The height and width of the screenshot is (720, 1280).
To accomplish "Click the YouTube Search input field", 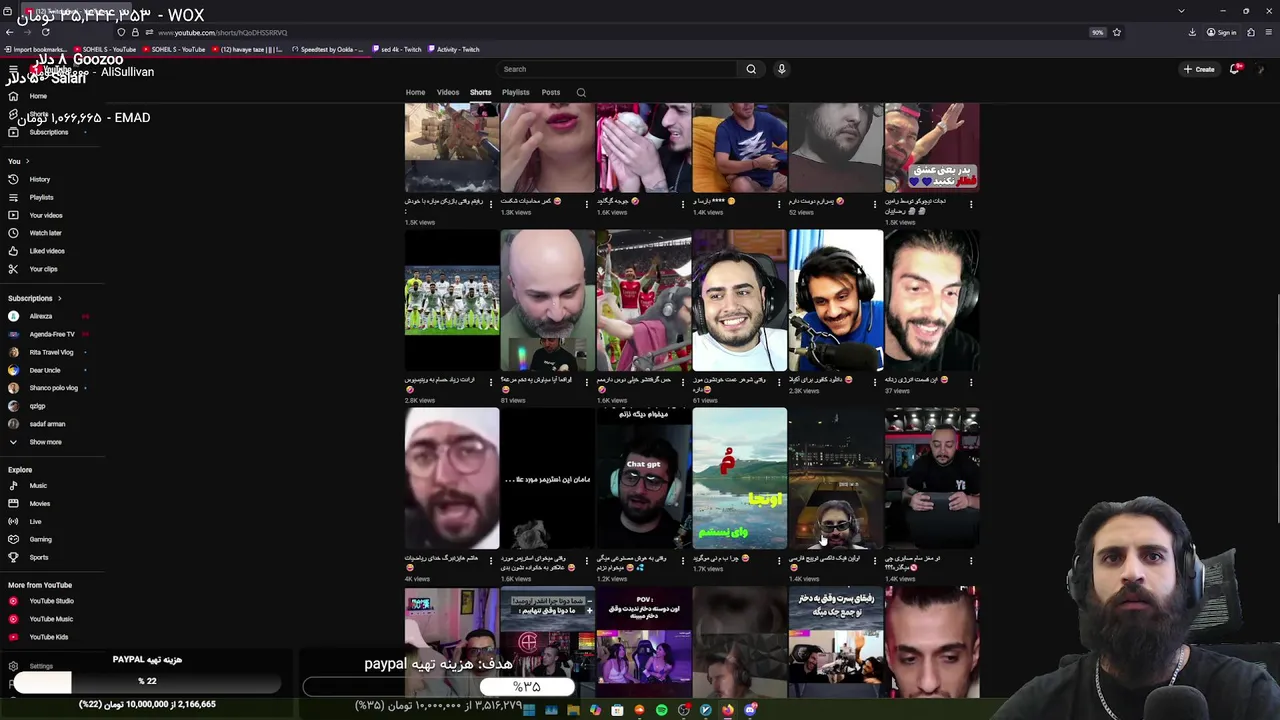I will click(x=618, y=69).
